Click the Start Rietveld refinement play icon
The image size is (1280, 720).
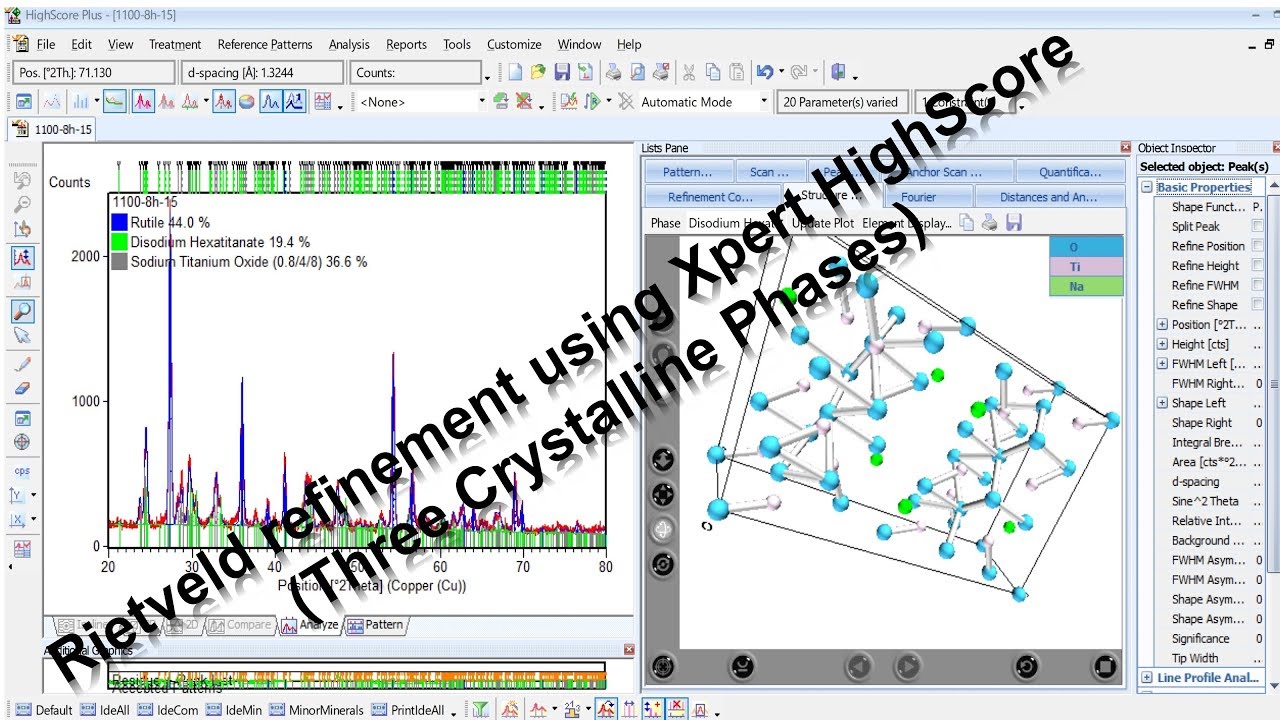[x=592, y=101]
